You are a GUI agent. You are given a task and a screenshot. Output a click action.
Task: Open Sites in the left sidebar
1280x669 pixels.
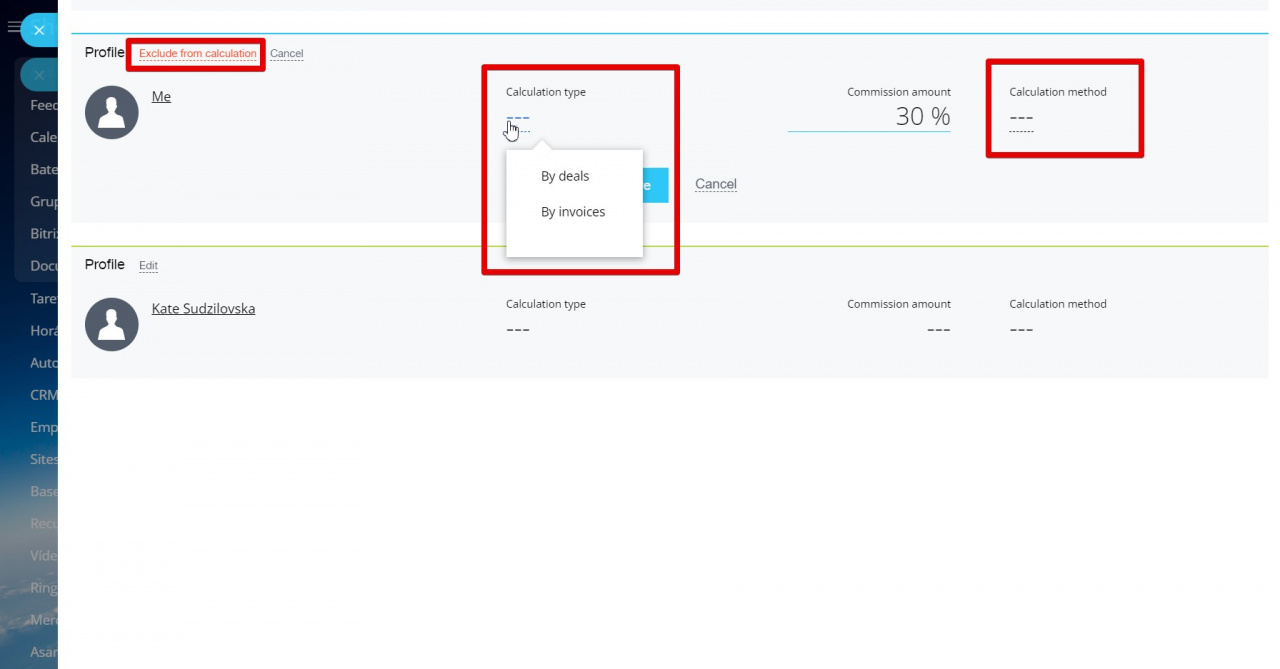click(43, 459)
